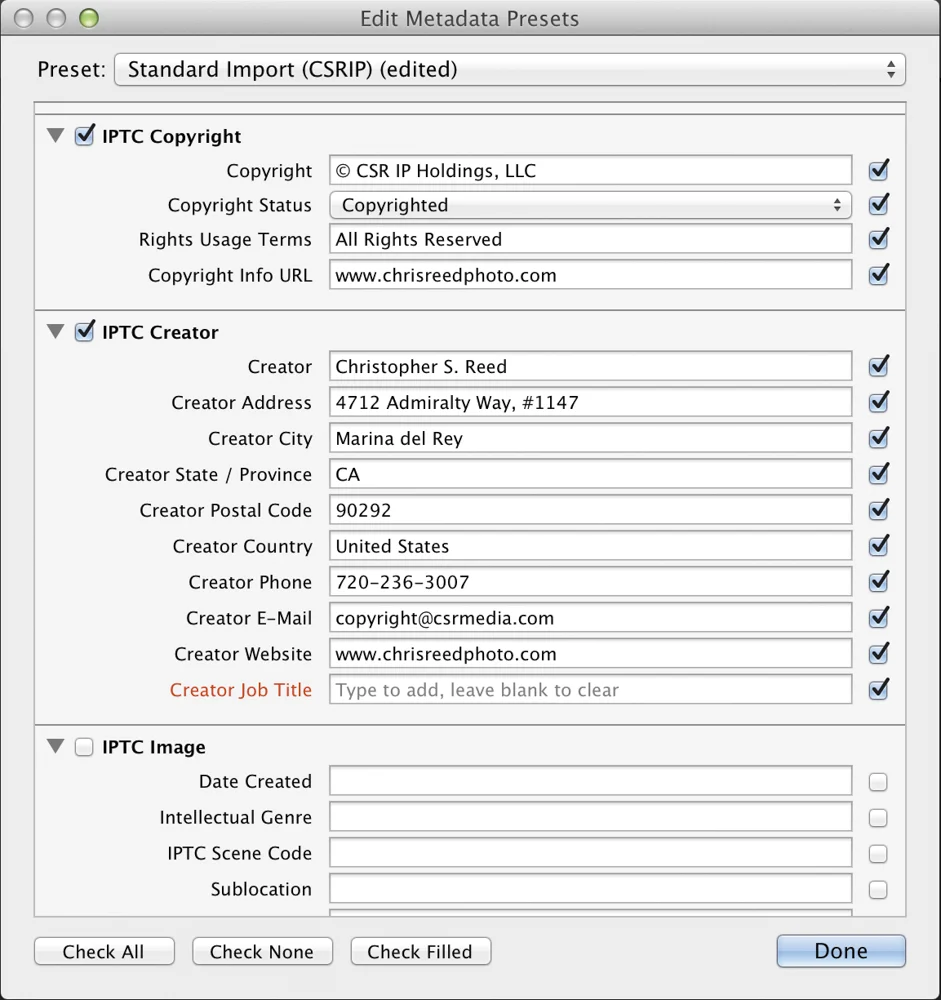This screenshot has width=941, height=1000.
Task: Edit the Copyright text field
Action: (590, 170)
